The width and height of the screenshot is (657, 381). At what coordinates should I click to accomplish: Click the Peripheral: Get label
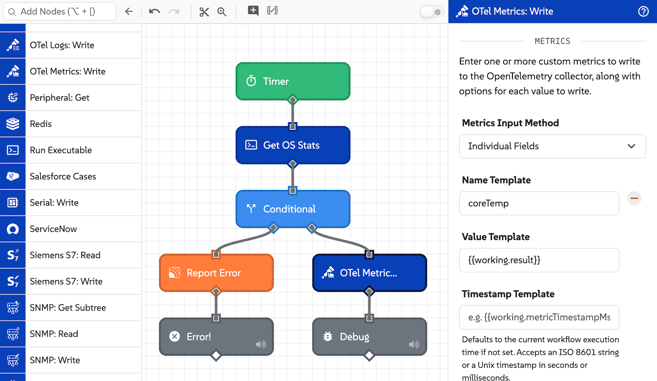pyautogui.click(x=59, y=98)
